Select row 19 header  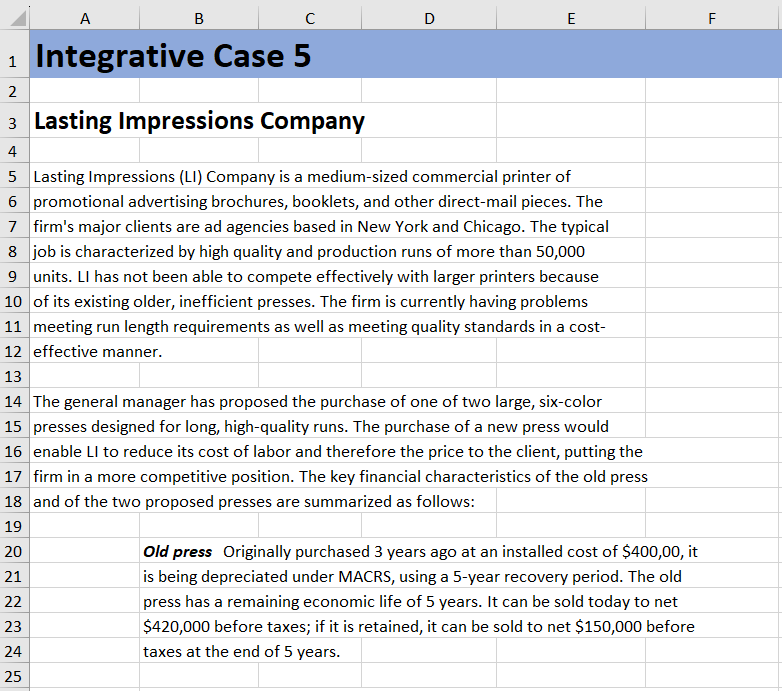coord(14,525)
